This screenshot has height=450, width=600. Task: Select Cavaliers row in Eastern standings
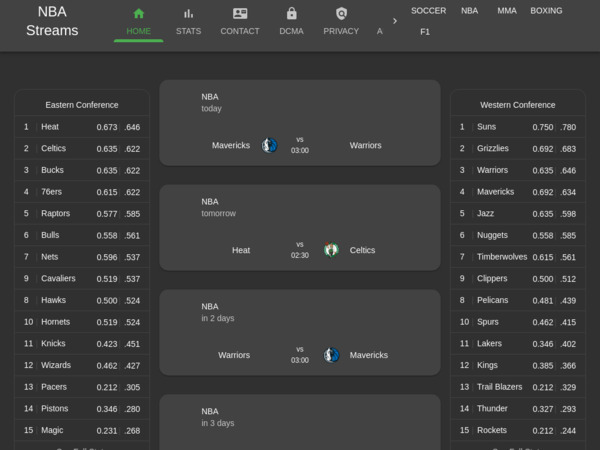[x=82, y=279]
